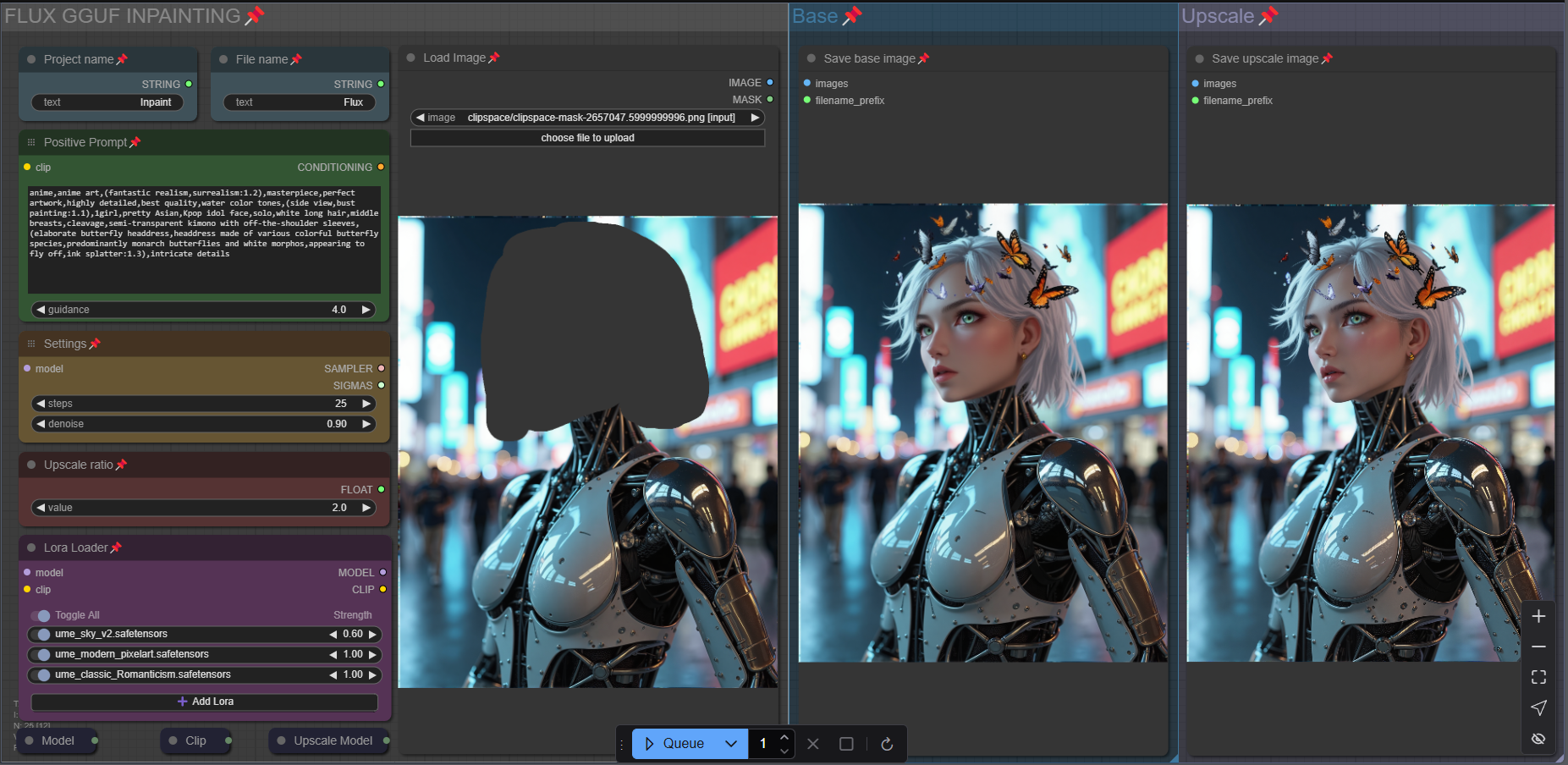Click the choose file to upload button

tap(587, 138)
